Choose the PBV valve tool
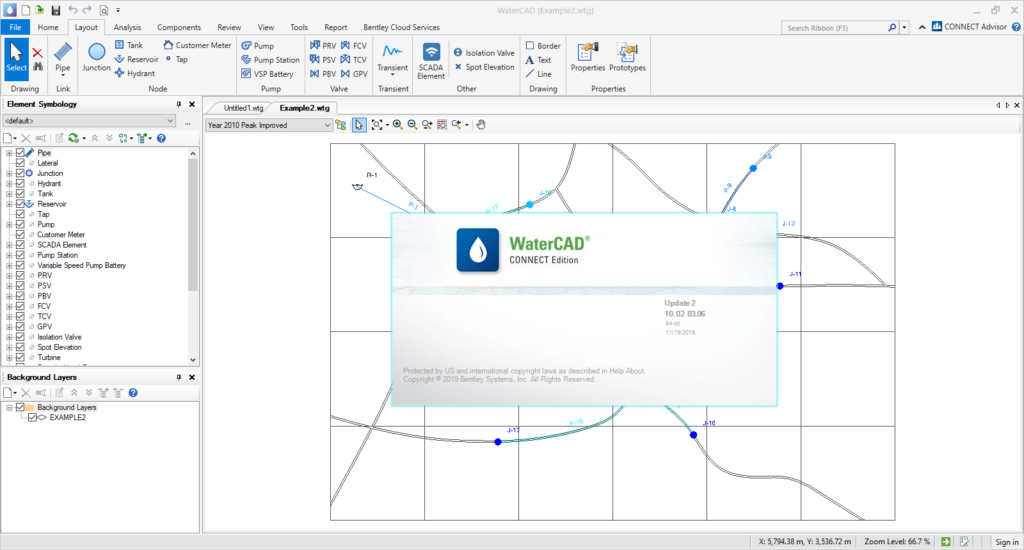This screenshot has height=550, width=1024. pyautogui.click(x=323, y=74)
